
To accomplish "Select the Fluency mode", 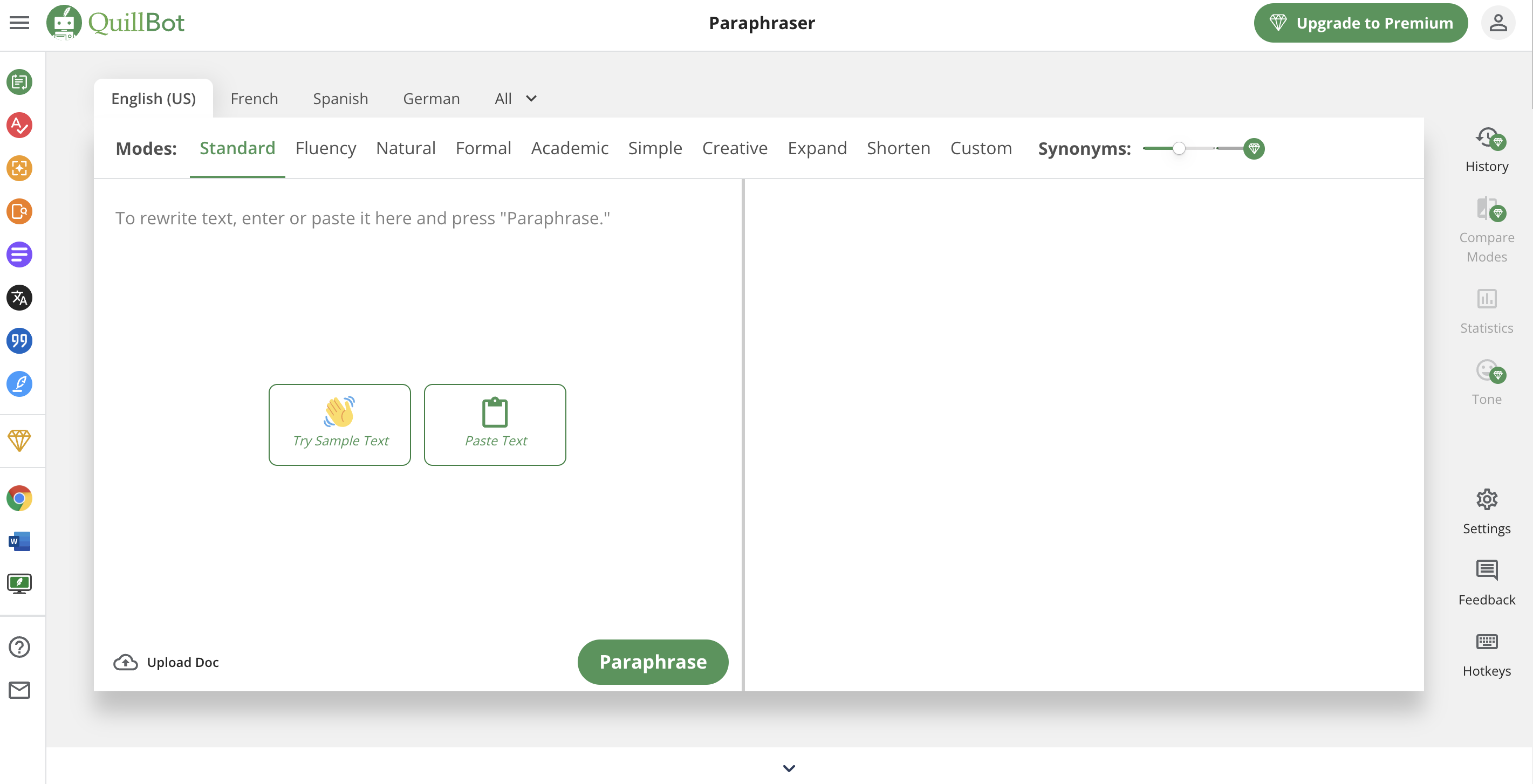I will click(325, 148).
